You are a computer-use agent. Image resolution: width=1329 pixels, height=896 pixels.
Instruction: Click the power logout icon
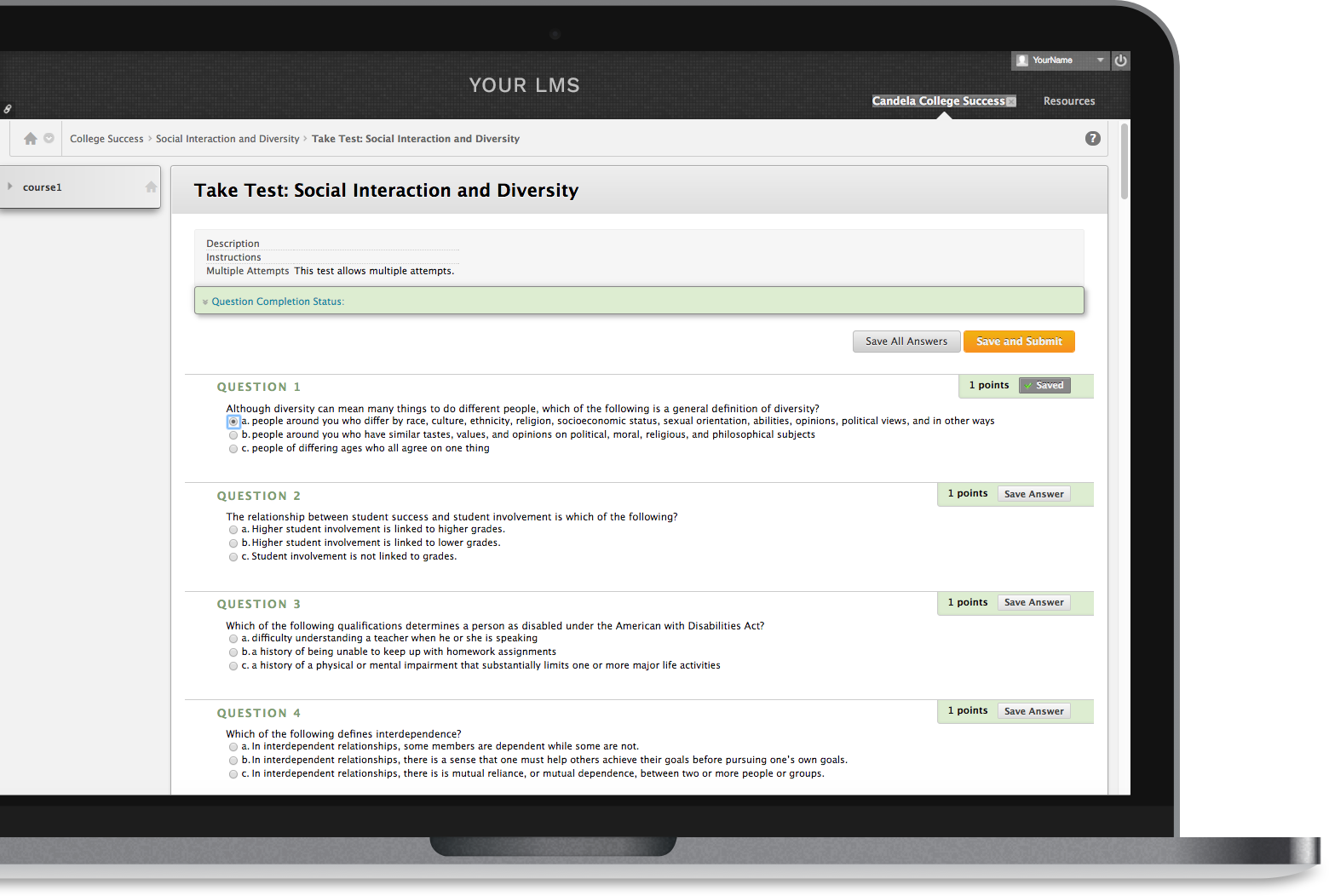tap(1120, 60)
